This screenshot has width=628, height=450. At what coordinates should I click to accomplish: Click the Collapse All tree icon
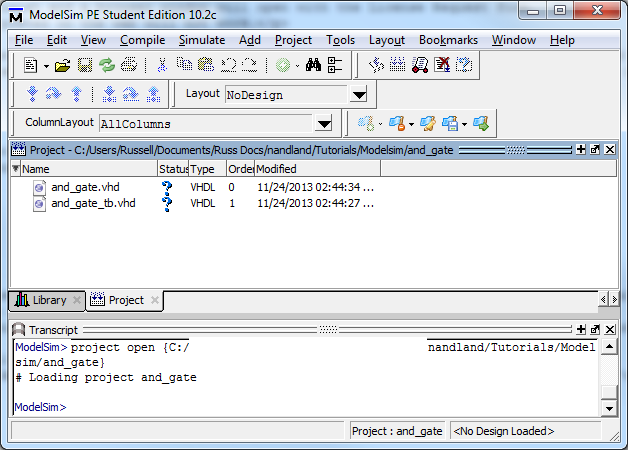pyautogui.click(x=335, y=65)
